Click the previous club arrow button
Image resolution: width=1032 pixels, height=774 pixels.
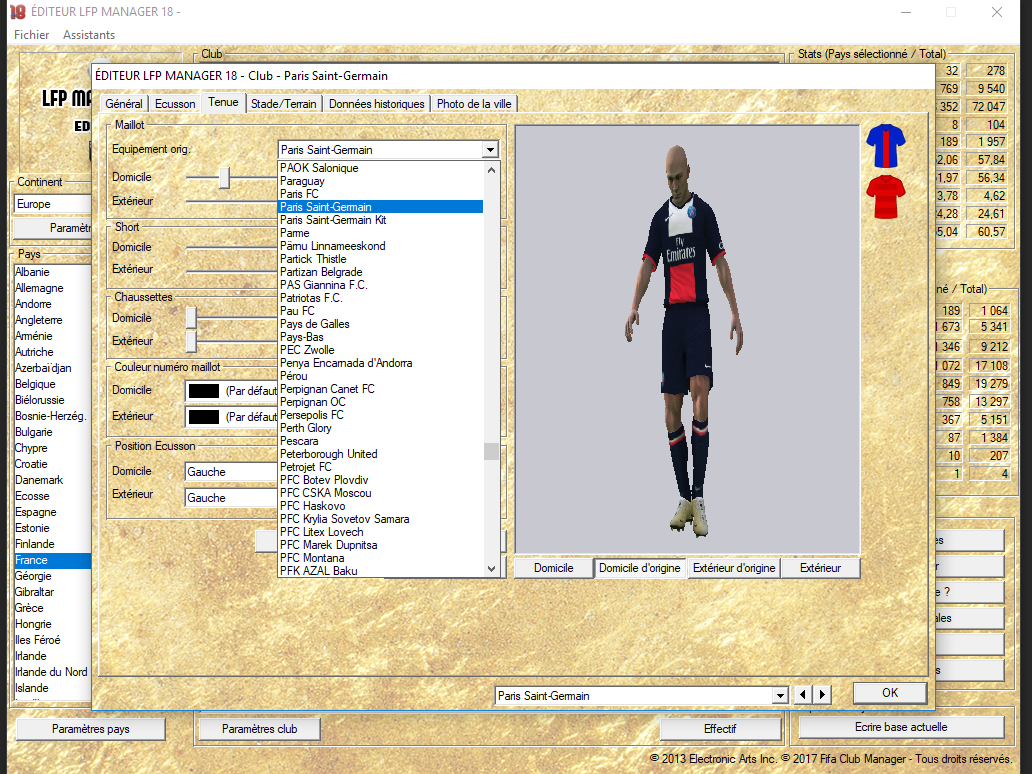coord(803,694)
